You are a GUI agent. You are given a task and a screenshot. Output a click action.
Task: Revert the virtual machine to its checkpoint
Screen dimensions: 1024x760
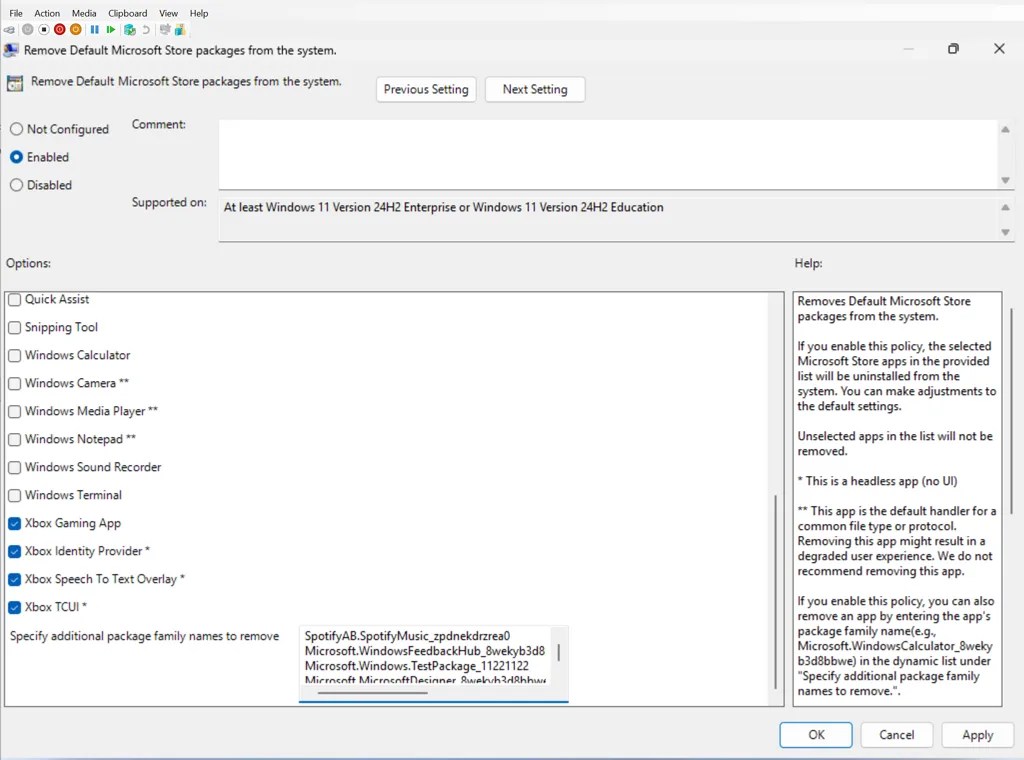[145, 29]
